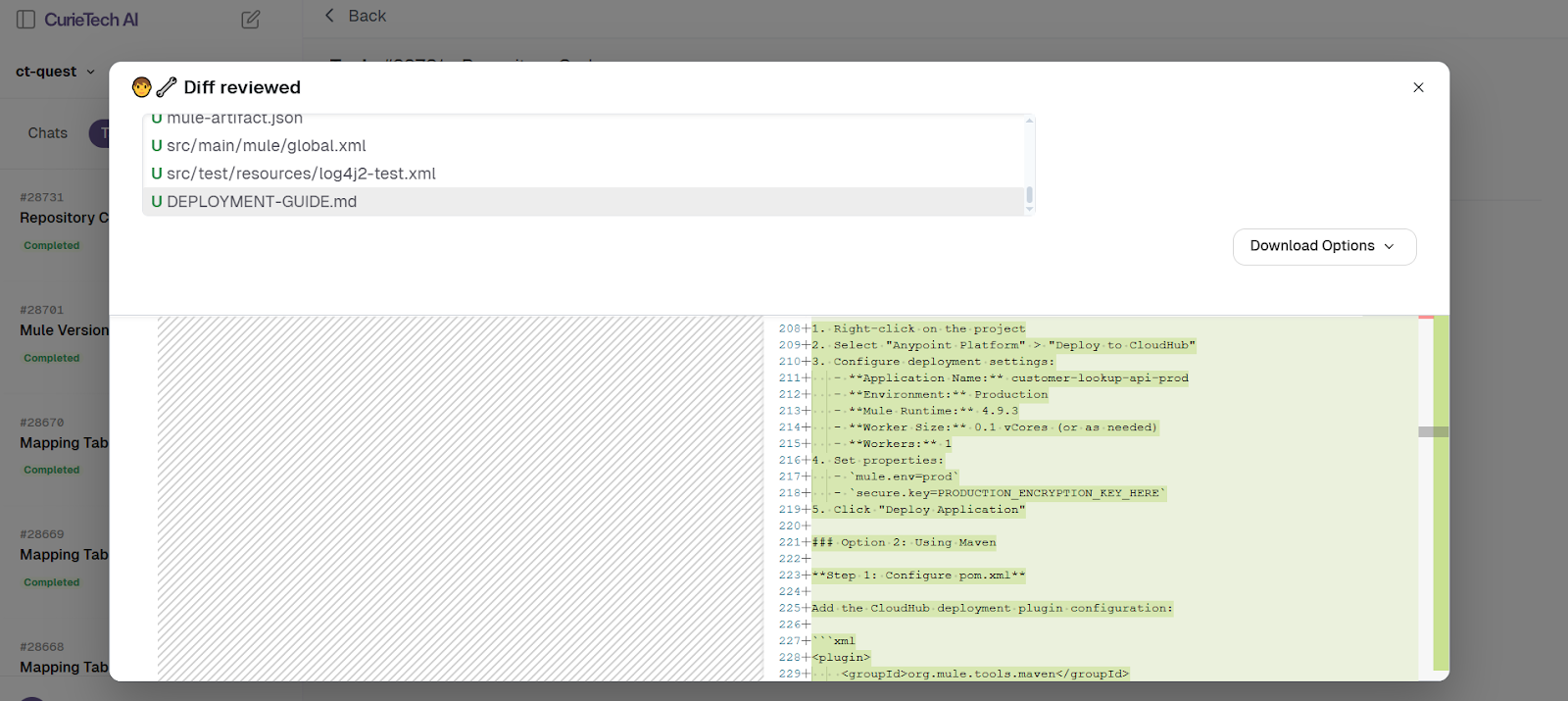Select src/main/mule/global.xml file
This screenshot has height=701, width=1568.
click(x=584, y=146)
